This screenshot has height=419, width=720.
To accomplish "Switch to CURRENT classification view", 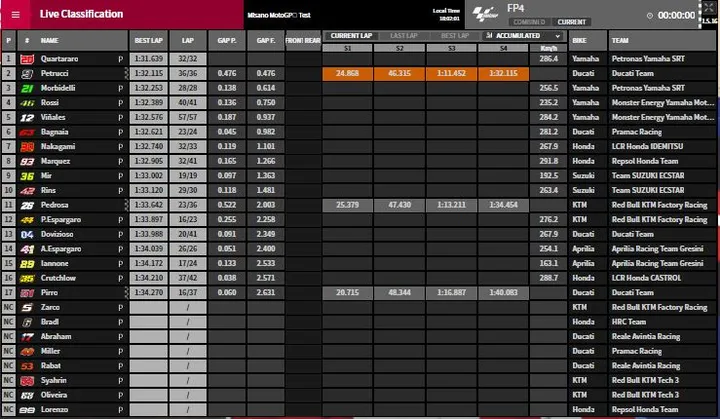I will click(x=571, y=22).
